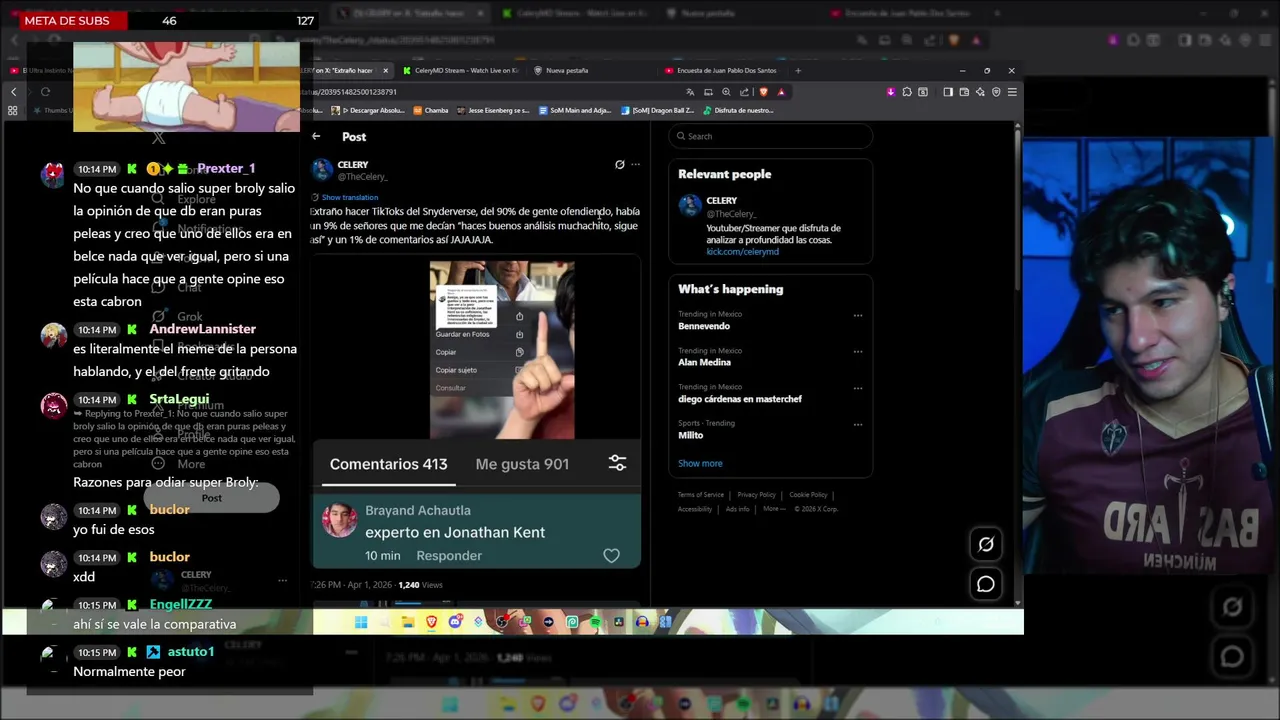The width and height of the screenshot is (1280, 720).
Task: Click the browser translate page icon
Action: coord(690,92)
